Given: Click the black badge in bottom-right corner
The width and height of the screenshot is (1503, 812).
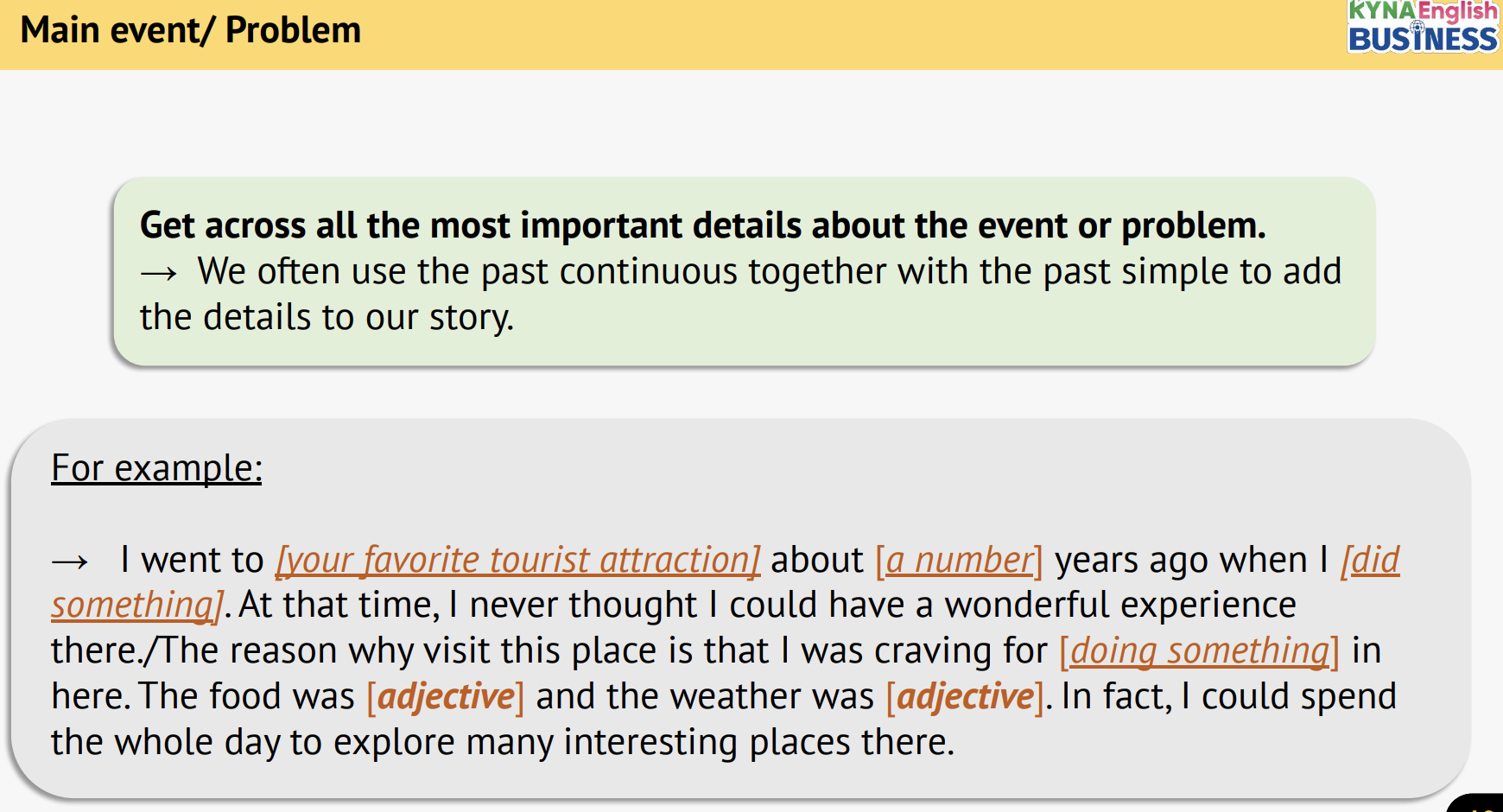Looking at the screenshot, I should 1479,804.
